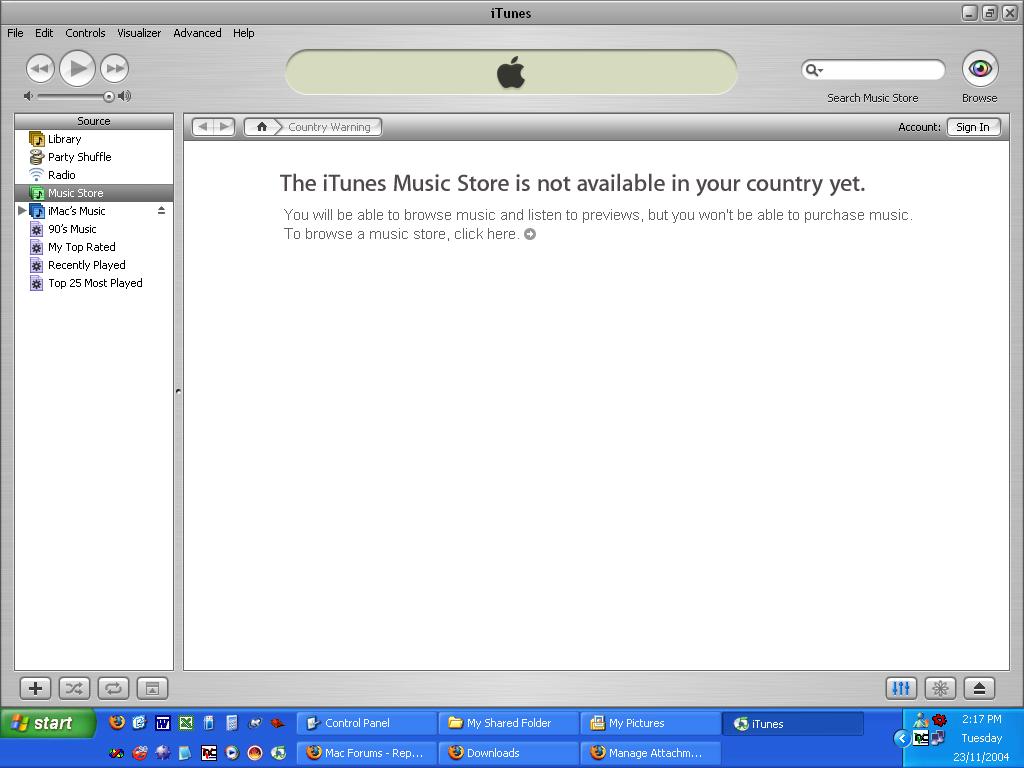Click the Sign In account button
Viewport: 1024px width, 768px height.
(x=973, y=127)
